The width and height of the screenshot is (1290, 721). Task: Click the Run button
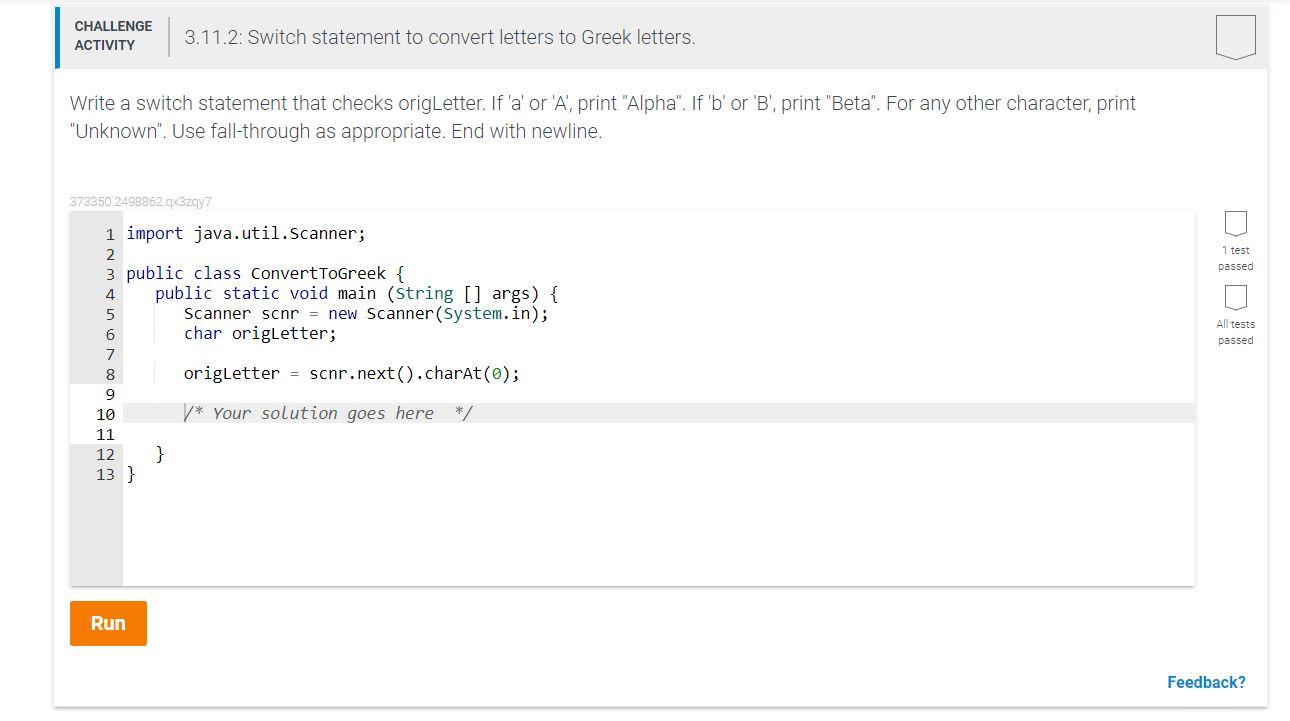click(108, 623)
